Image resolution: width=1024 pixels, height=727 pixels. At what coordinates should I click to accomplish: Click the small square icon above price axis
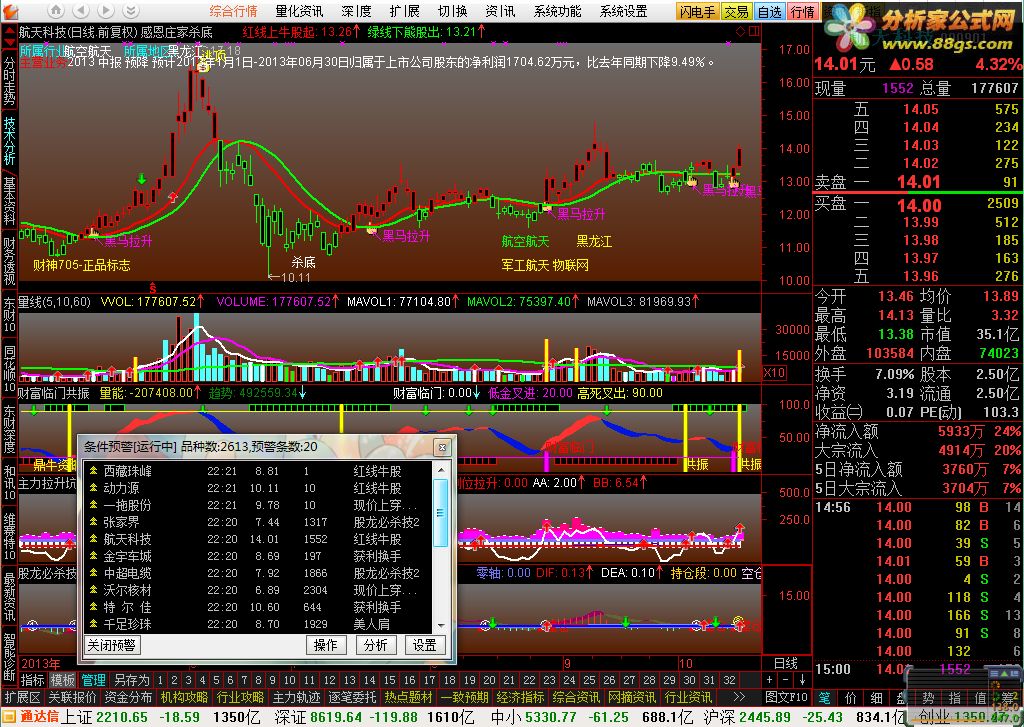coord(754,31)
